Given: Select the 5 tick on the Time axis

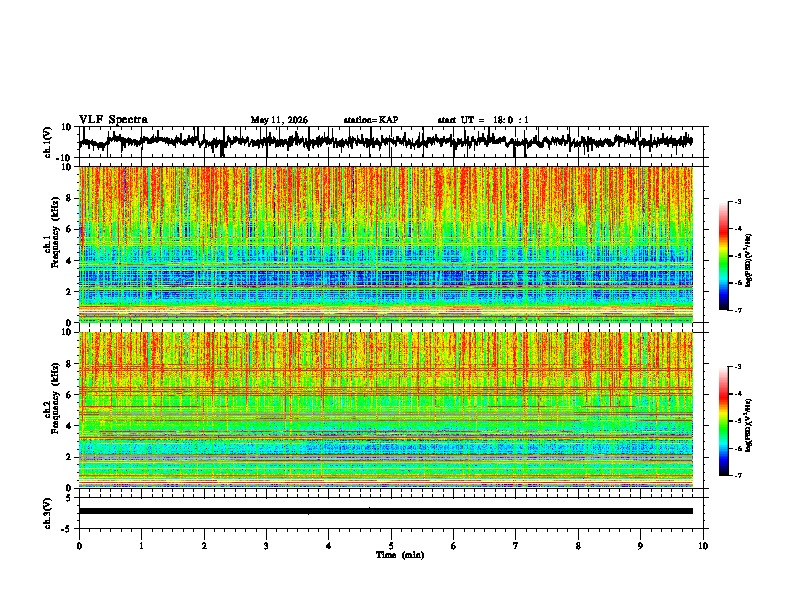Looking at the screenshot, I should (391, 546).
